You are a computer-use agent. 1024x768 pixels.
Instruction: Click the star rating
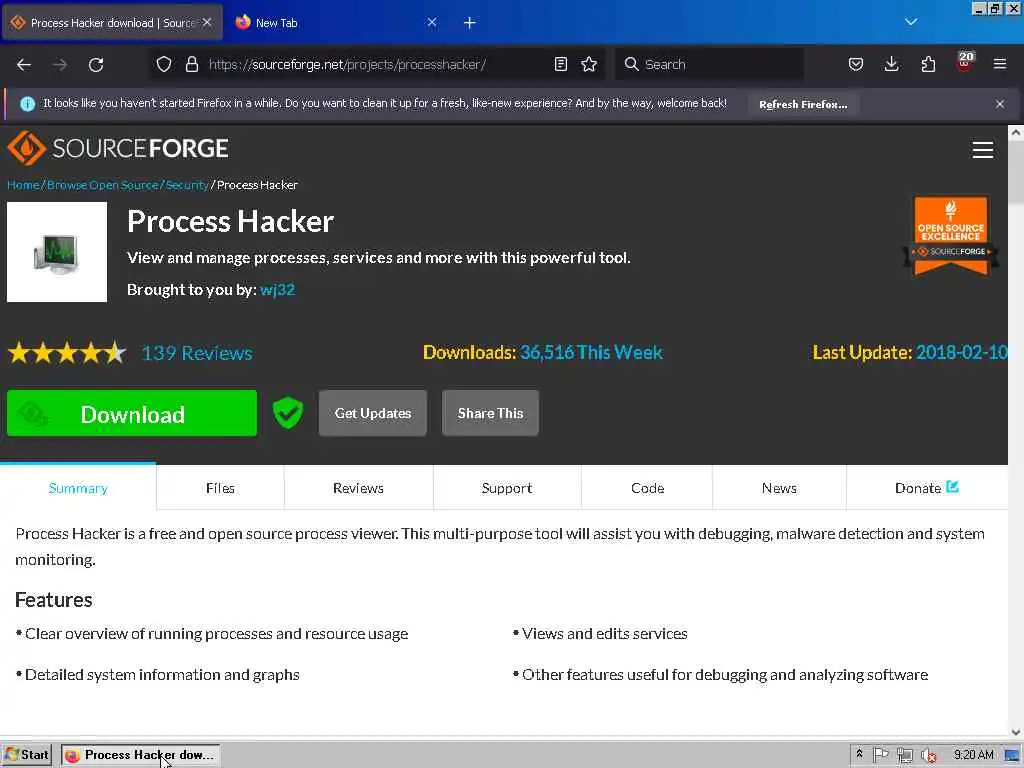coord(67,353)
